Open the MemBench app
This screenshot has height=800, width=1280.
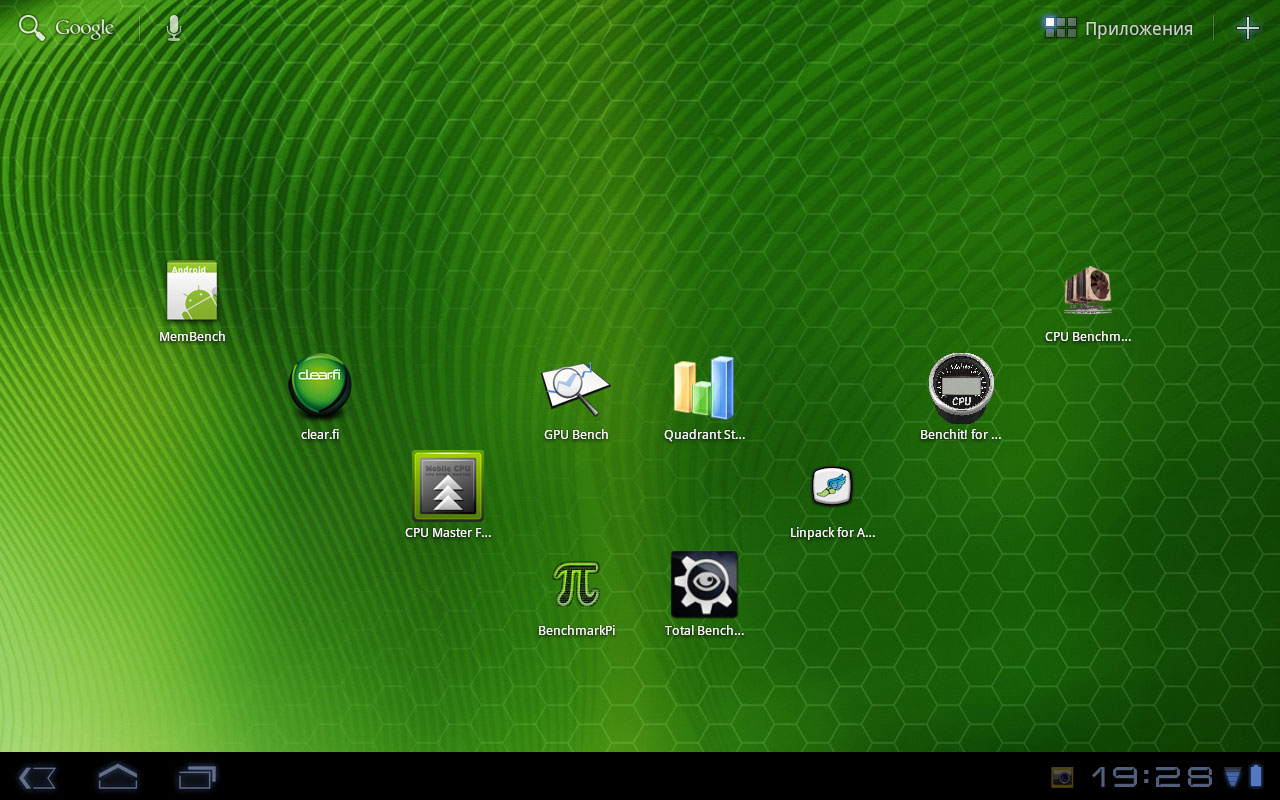(192, 292)
